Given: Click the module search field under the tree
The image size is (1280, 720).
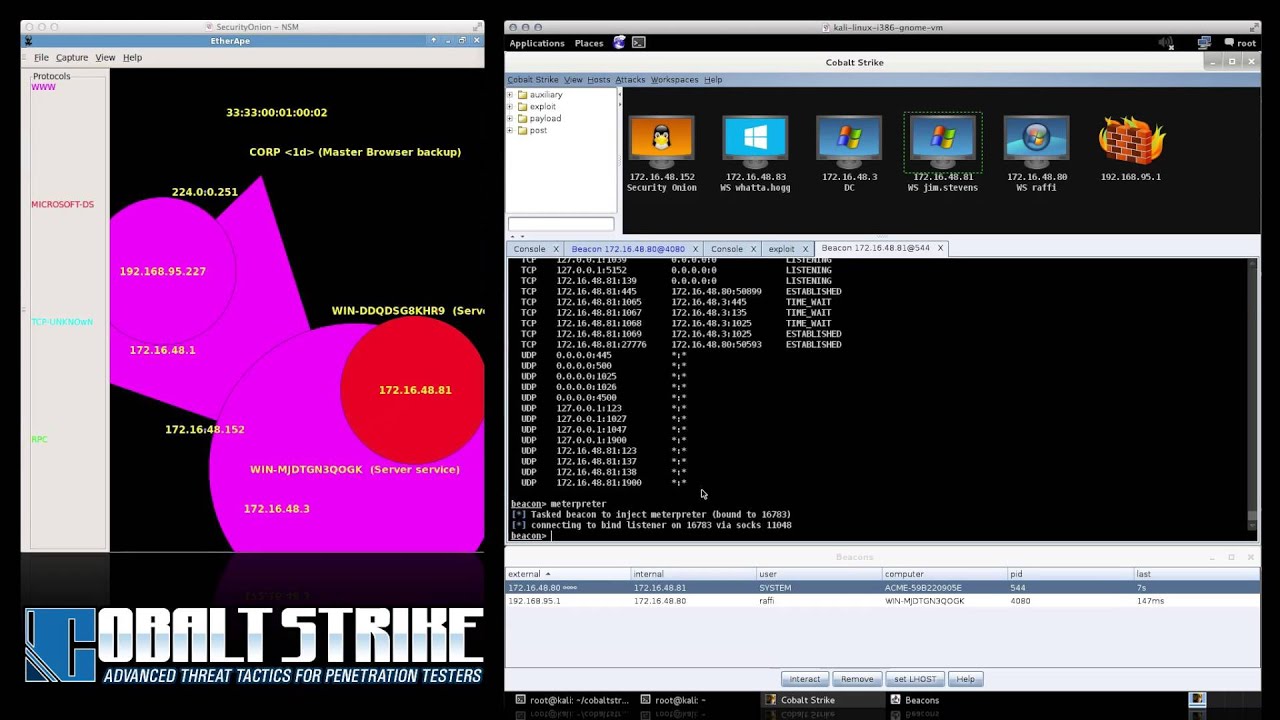Looking at the screenshot, I should point(561,224).
